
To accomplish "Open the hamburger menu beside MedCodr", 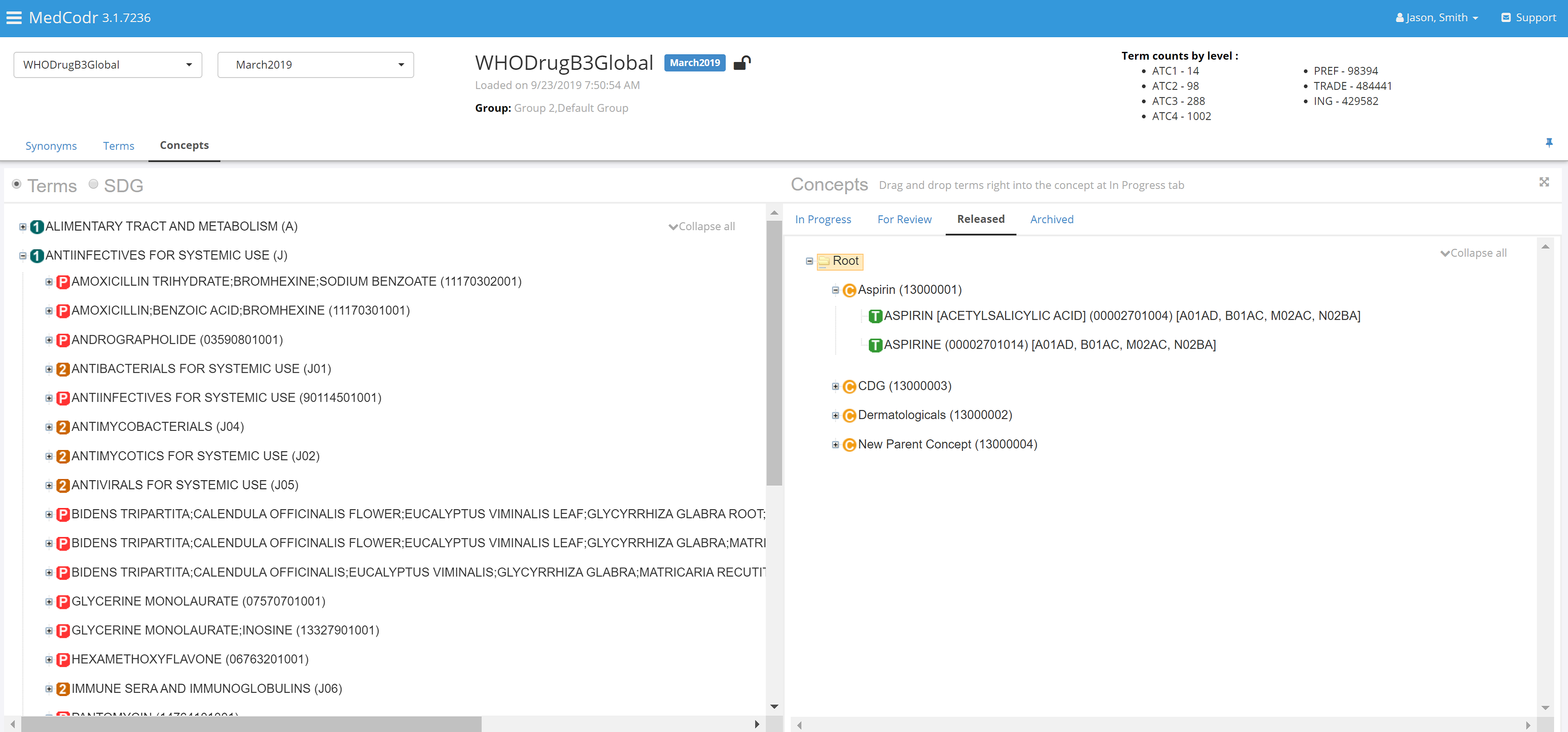I will tap(13, 18).
